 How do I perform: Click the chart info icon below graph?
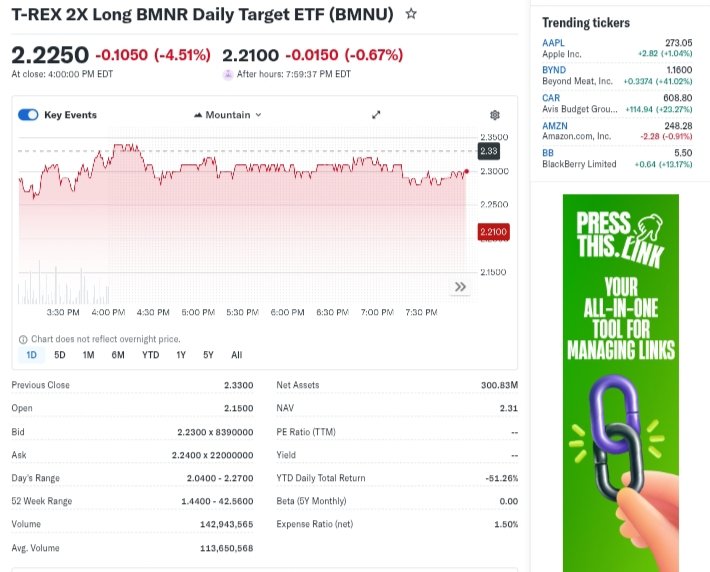click(x=23, y=339)
